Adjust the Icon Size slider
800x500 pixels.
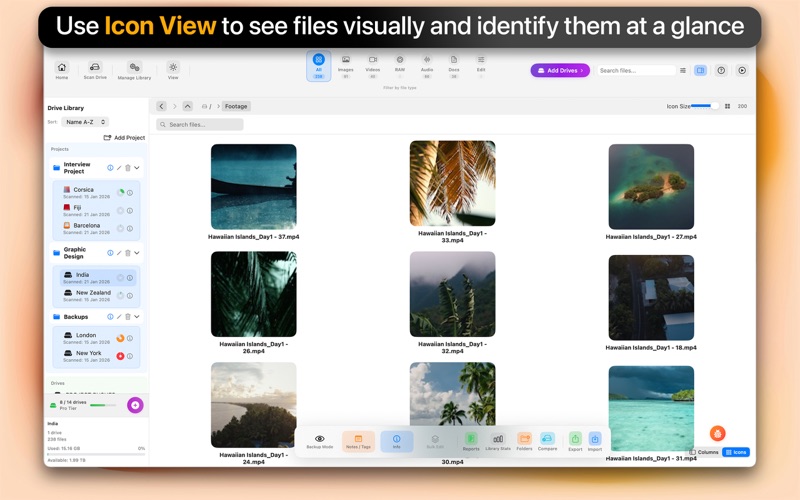tap(704, 106)
